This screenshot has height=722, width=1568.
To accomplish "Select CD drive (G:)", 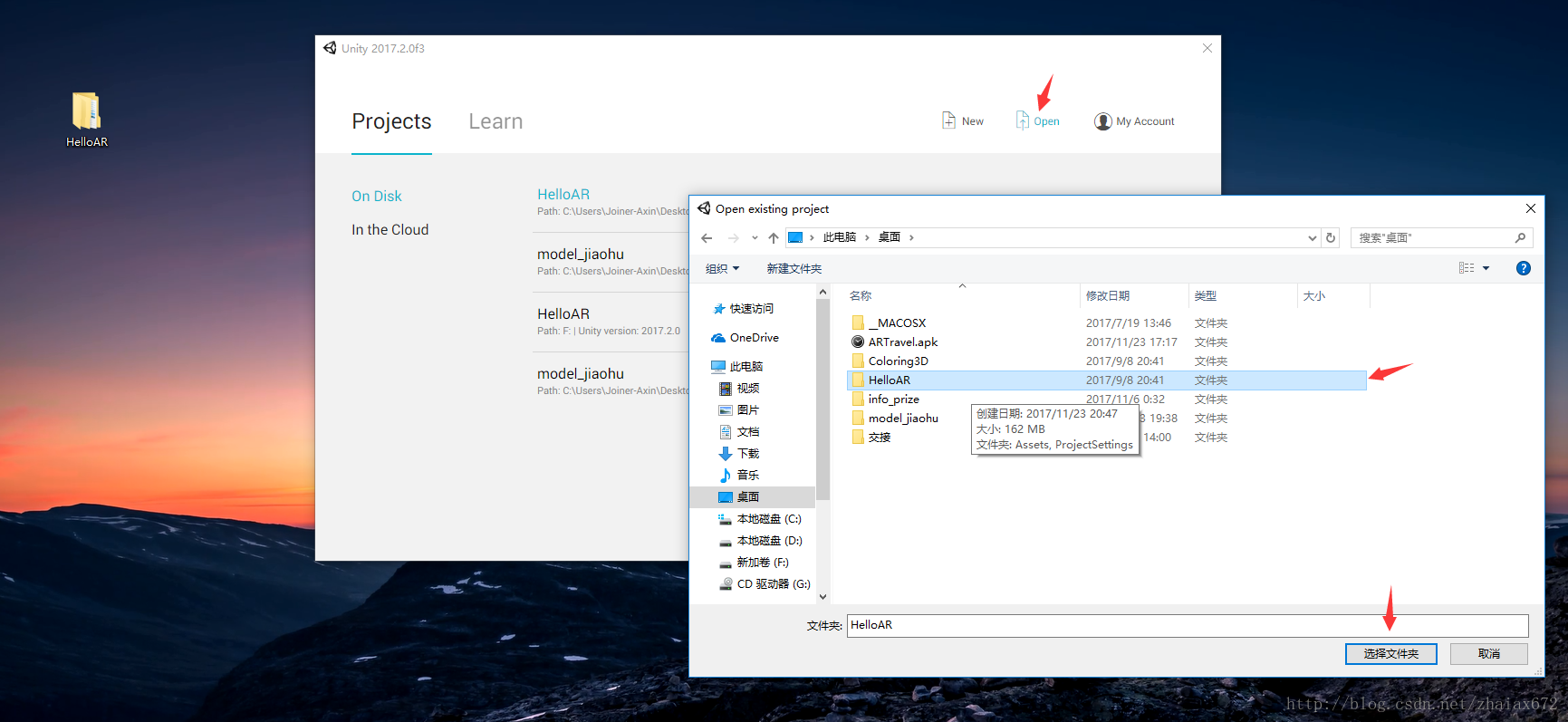I will pos(765,584).
